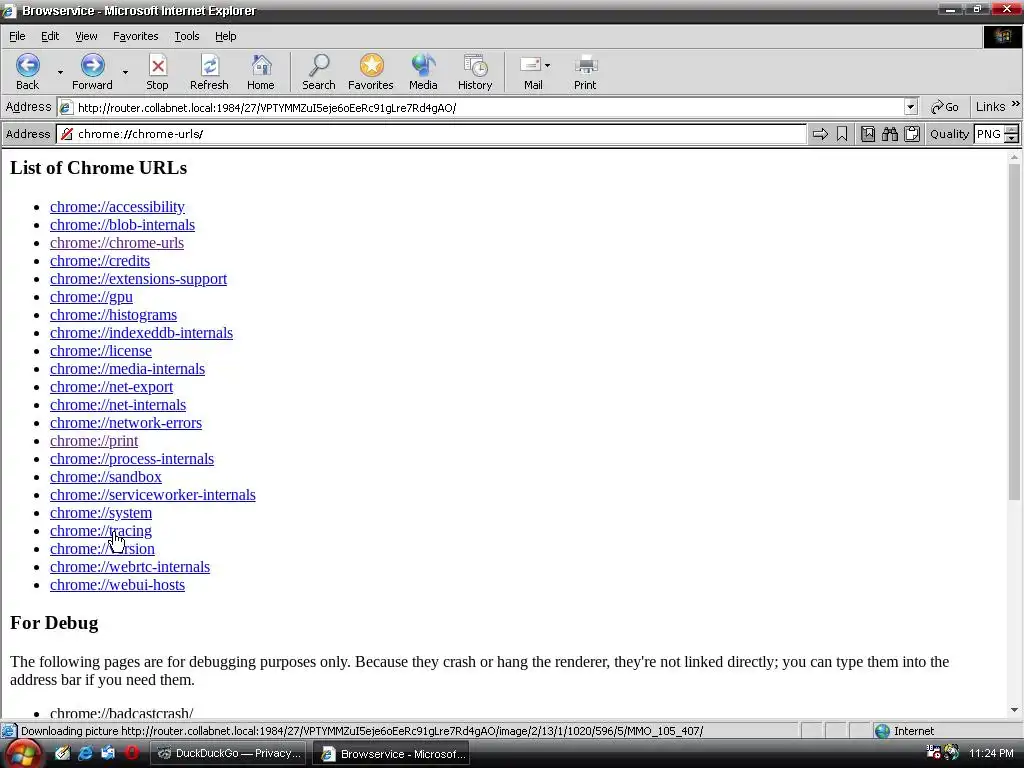
Task: Open the chrome://serviceworker-internals link
Action: [153, 495]
